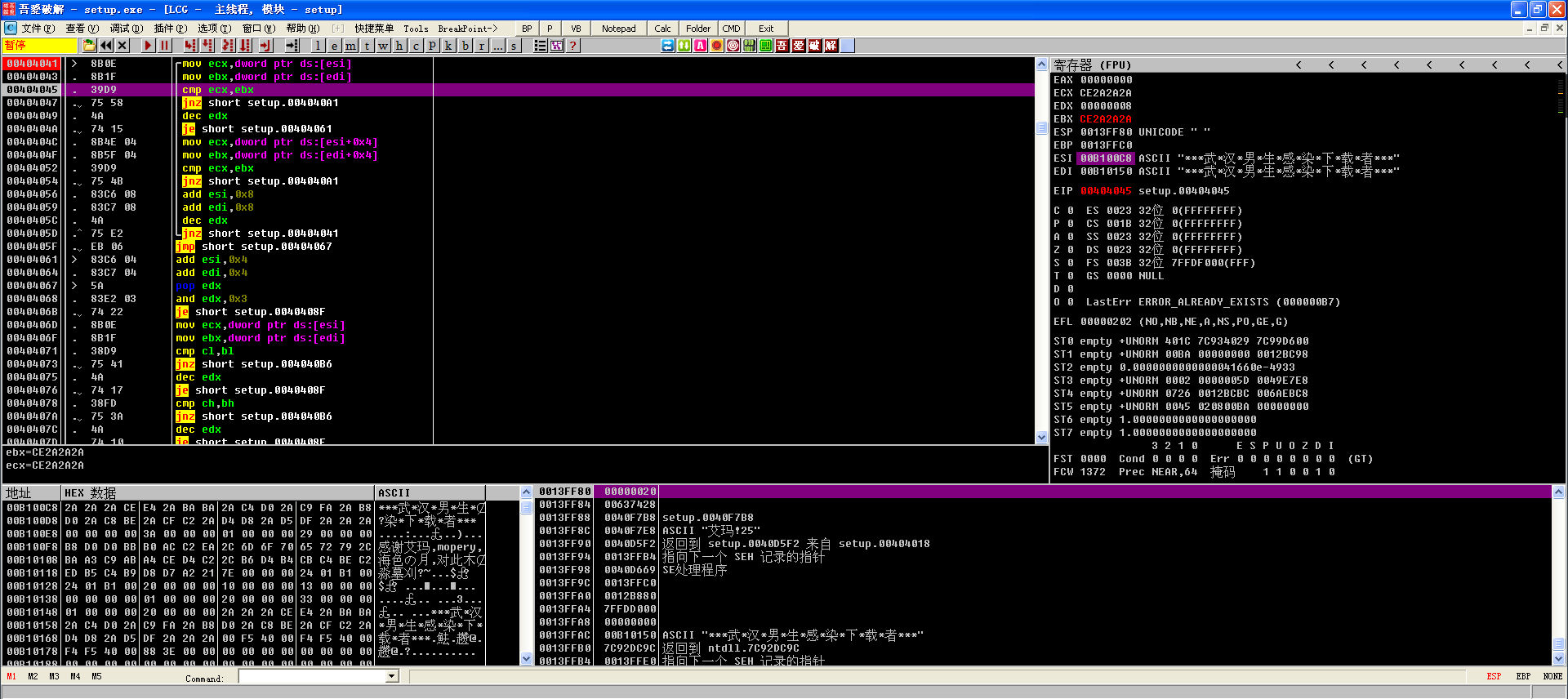Cycle the FPU registers header mode
This screenshot has height=699, width=1568.
1092,65
